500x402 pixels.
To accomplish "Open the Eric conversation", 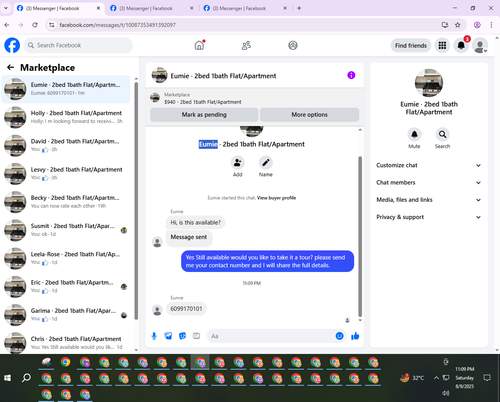I will (66, 286).
